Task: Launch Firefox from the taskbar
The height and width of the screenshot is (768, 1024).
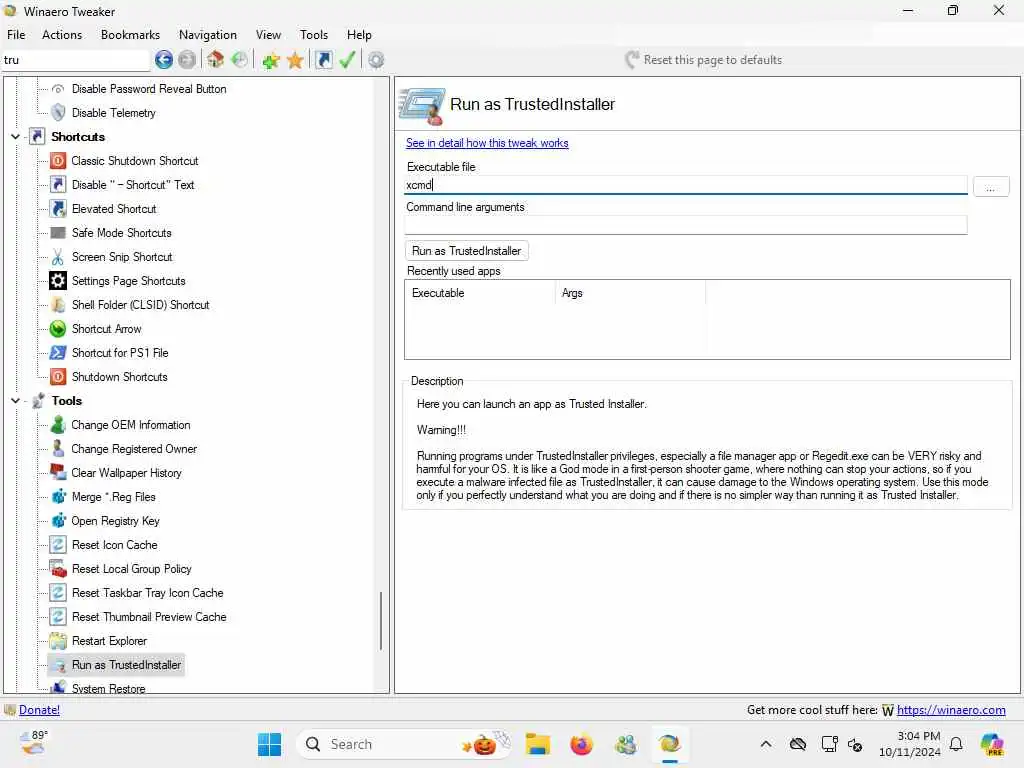Action: [581, 744]
